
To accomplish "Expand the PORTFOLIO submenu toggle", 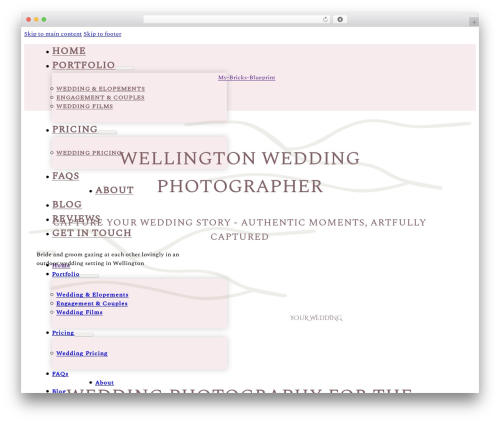I will click(x=125, y=68).
